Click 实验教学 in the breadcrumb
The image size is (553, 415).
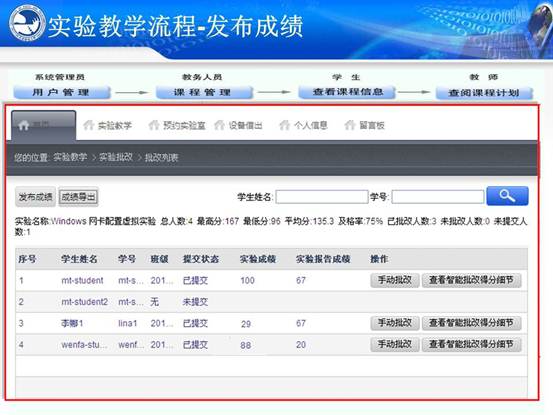pyautogui.click(x=70, y=157)
